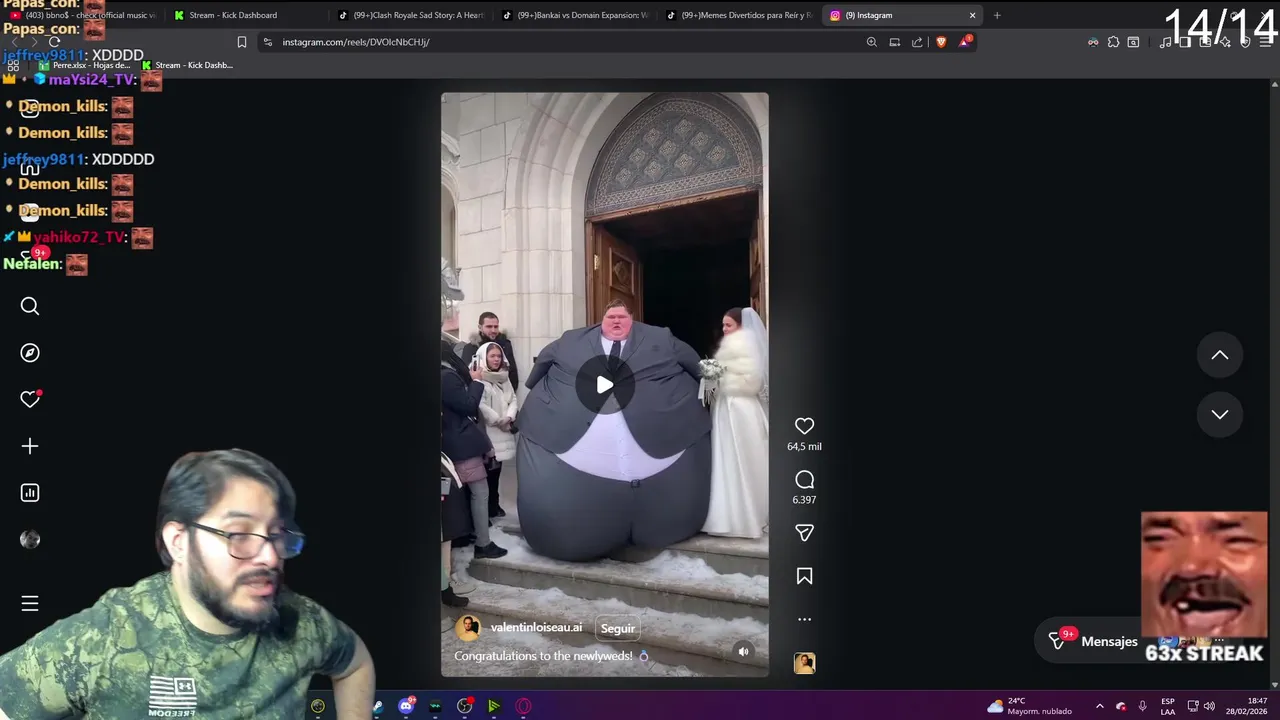Open Instagram dashboard chart icon

[x=30, y=493]
